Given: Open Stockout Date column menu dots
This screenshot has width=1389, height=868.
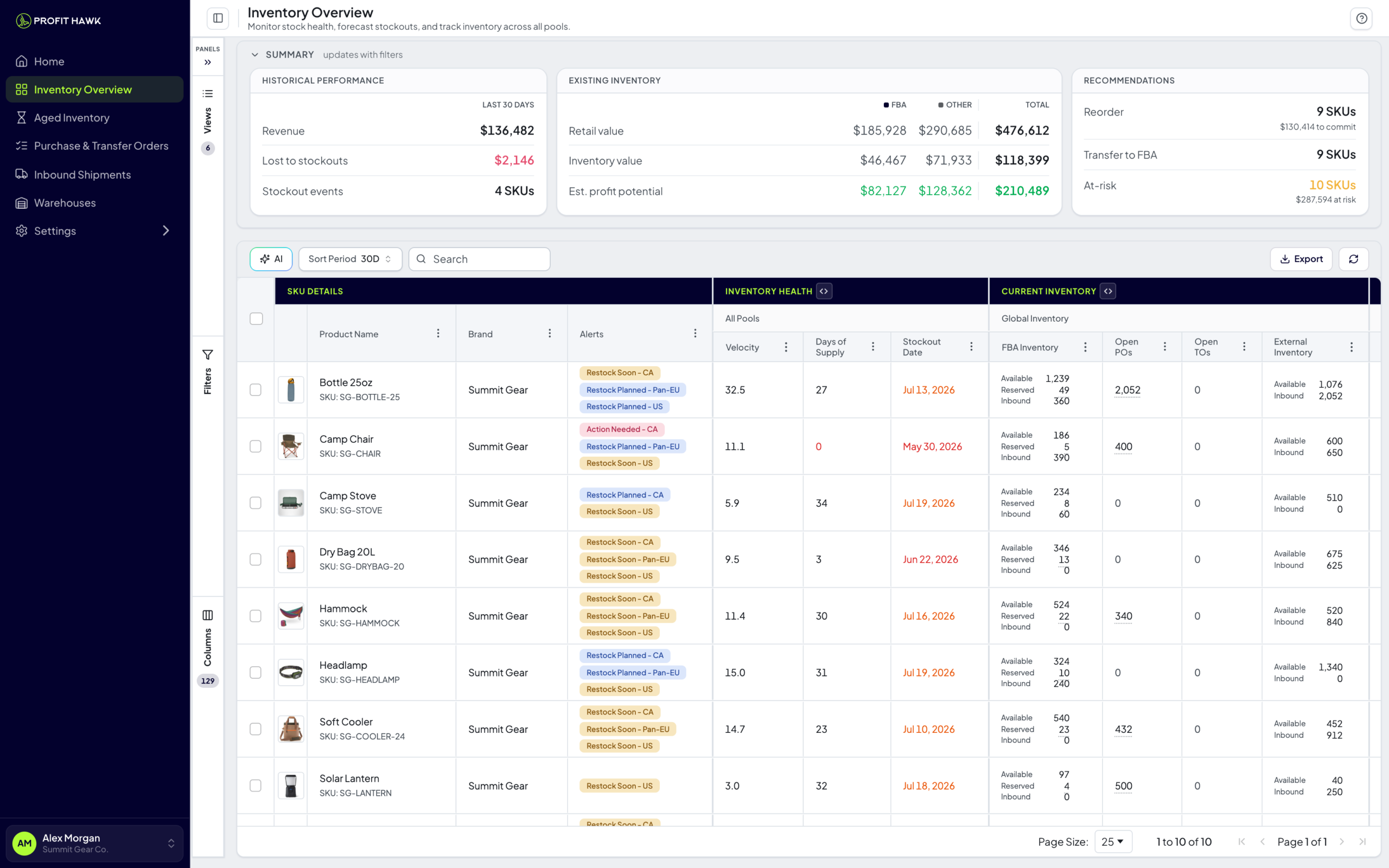Looking at the screenshot, I should click(971, 347).
